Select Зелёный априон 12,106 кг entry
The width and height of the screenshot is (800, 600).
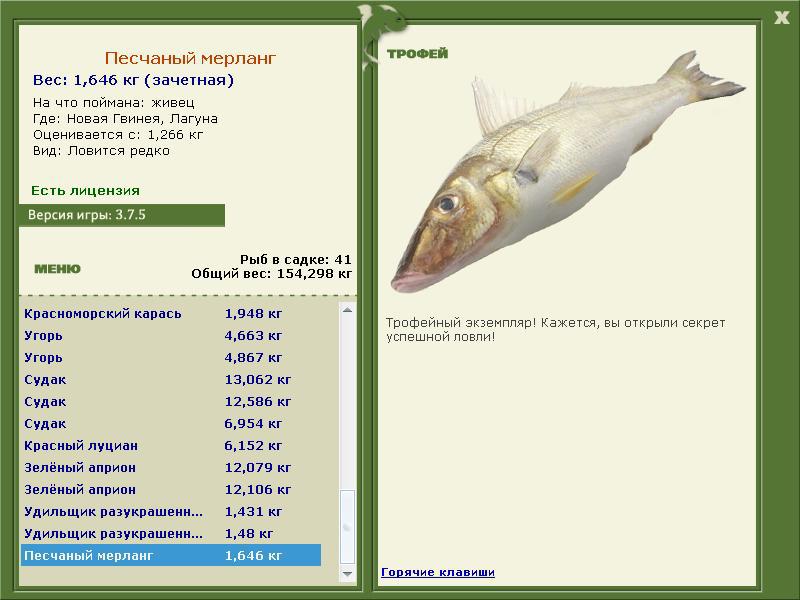[171, 489]
